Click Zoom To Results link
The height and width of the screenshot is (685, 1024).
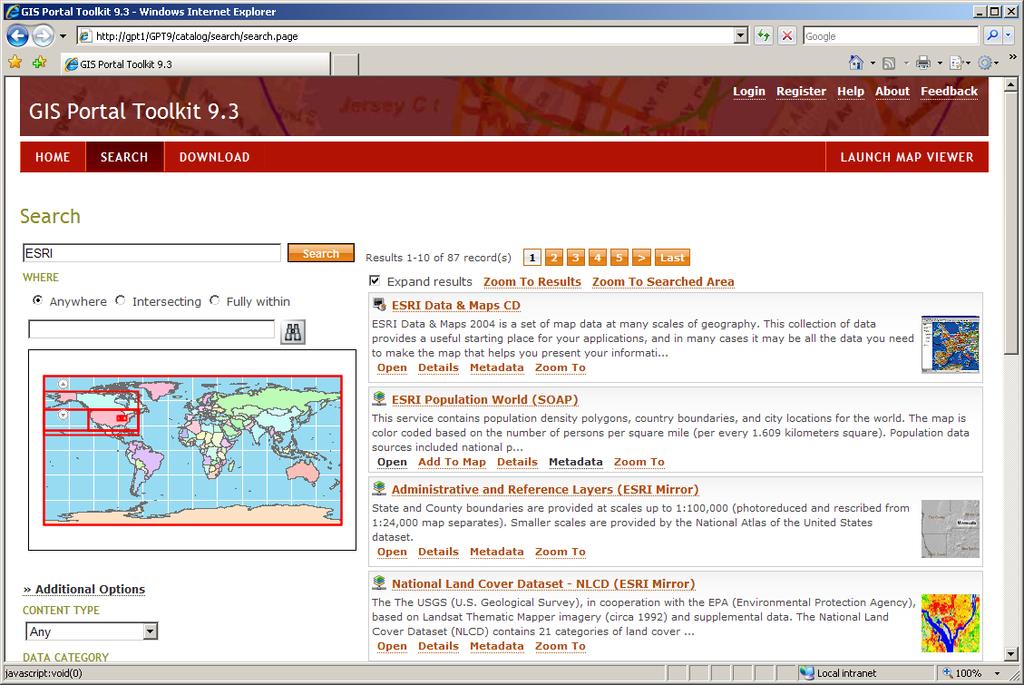point(532,281)
